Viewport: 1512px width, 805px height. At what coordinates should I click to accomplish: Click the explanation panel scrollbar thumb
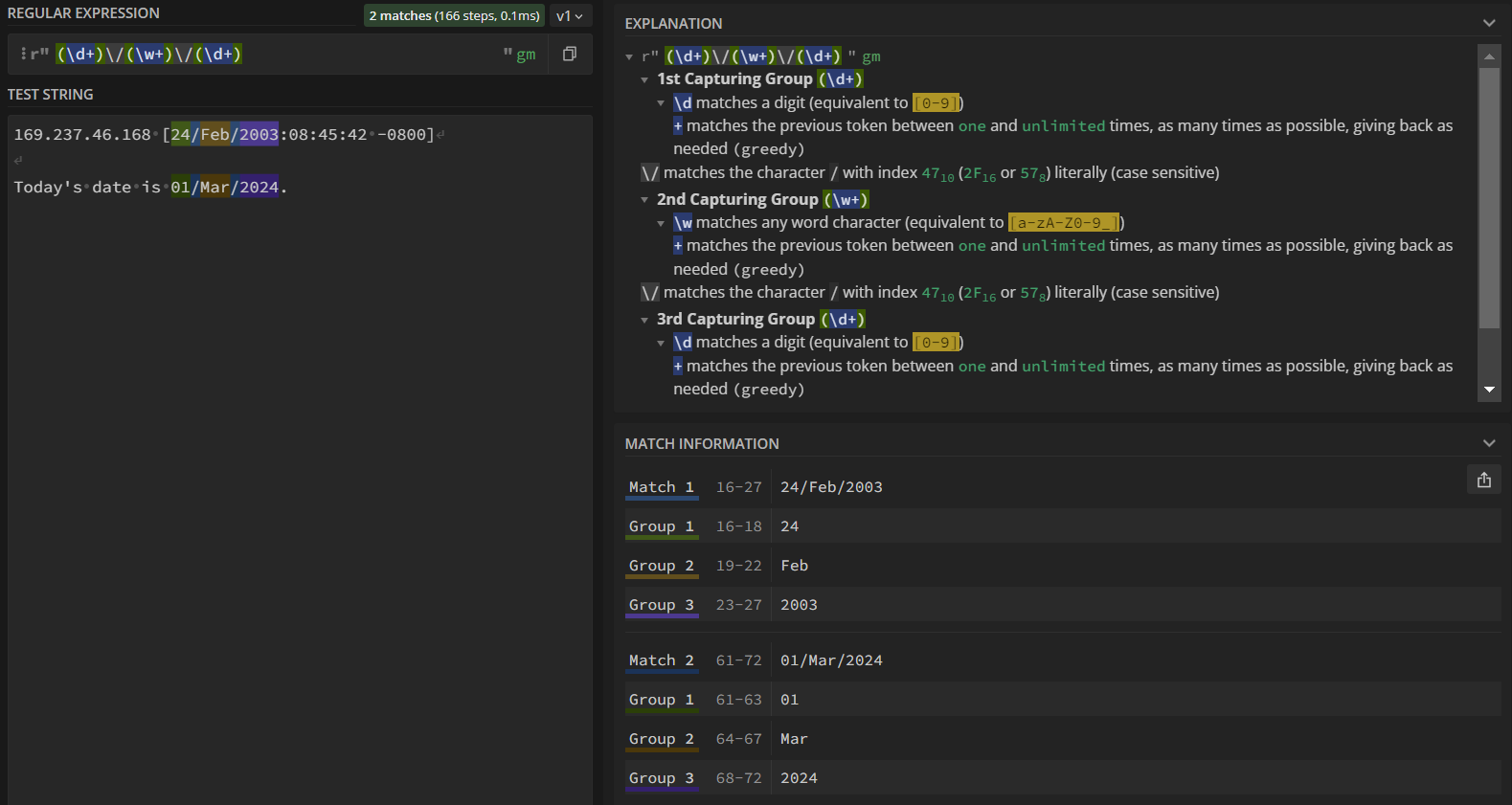click(1489, 197)
